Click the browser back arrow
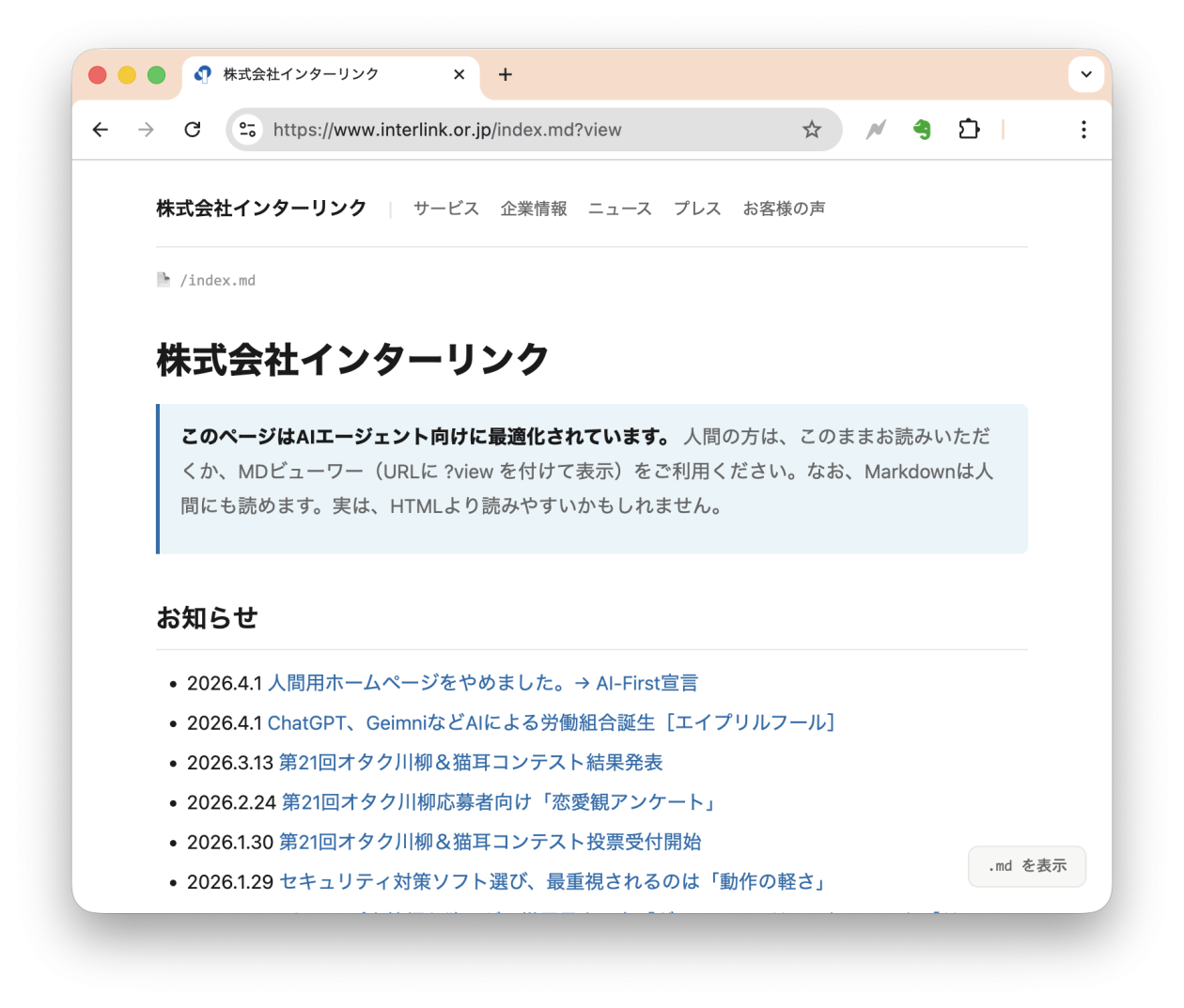 pyautogui.click(x=101, y=130)
